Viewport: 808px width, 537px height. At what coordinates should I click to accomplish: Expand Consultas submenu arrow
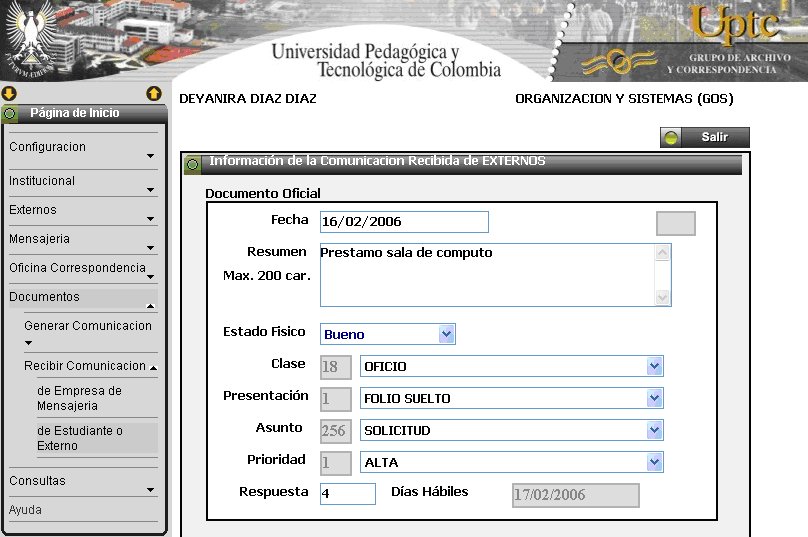click(150, 490)
